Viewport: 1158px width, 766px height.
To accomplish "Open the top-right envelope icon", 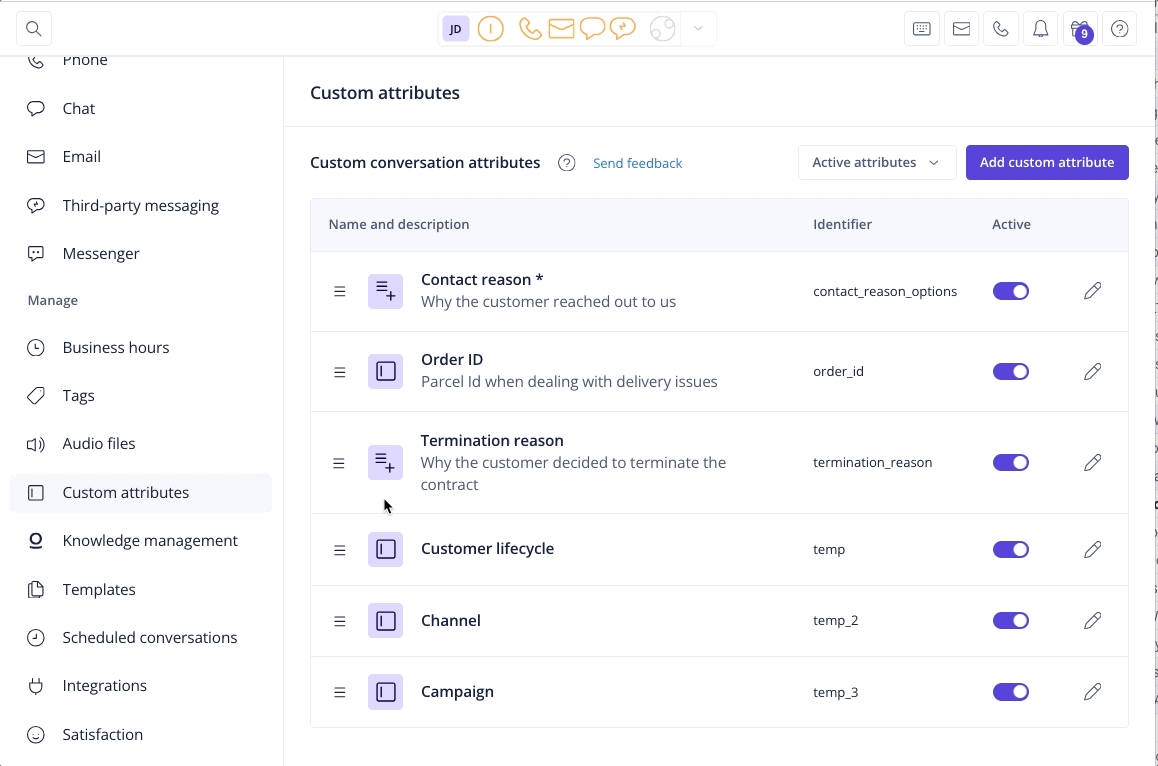I will coord(962,29).
